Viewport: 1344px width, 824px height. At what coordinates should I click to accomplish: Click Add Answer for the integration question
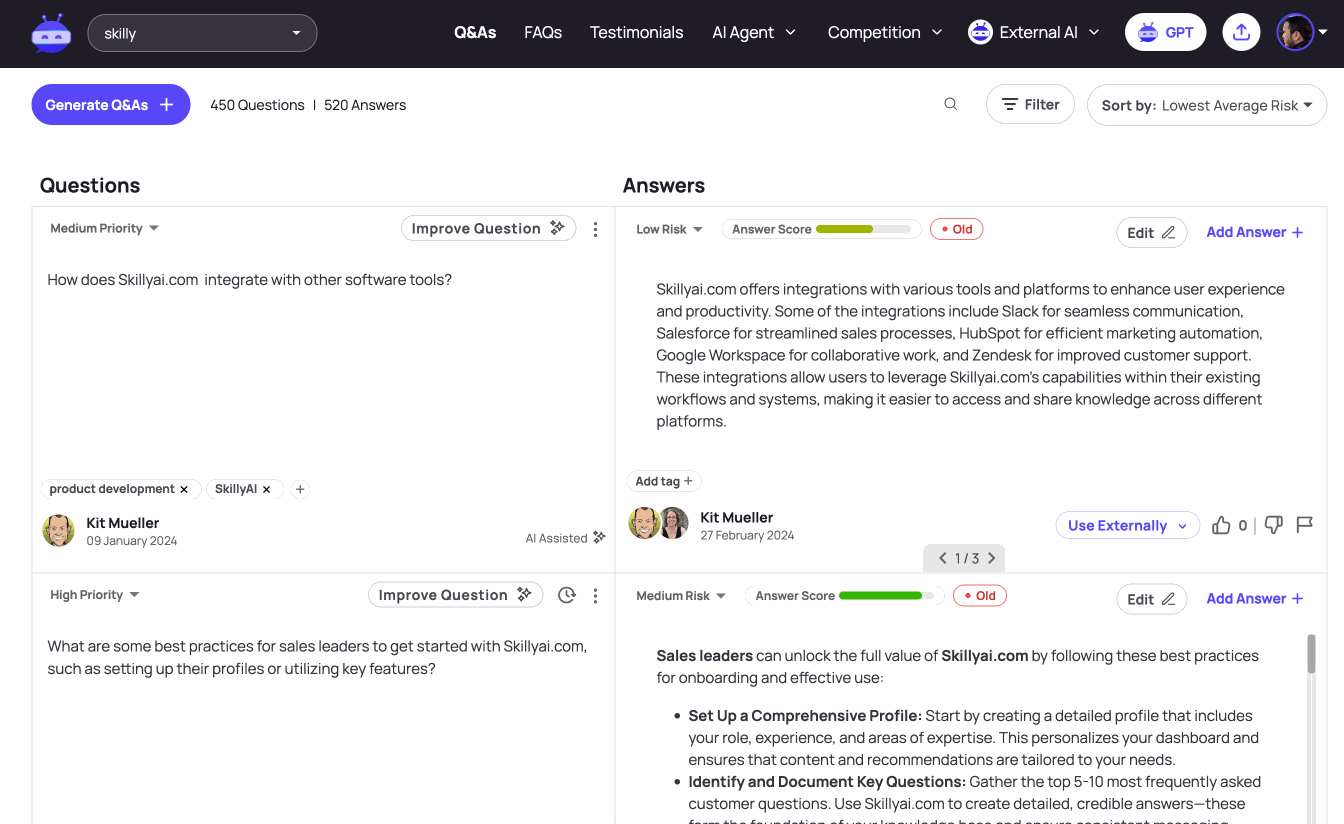point(1255,232)
